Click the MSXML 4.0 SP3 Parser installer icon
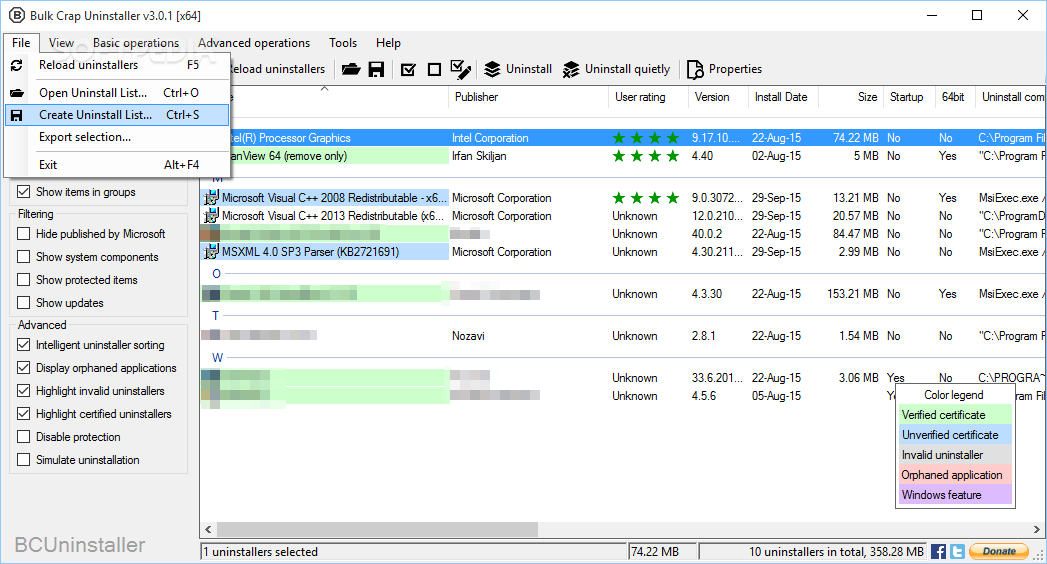The width and height of the screenshot is (1047, 564). (x=211, y=252)
